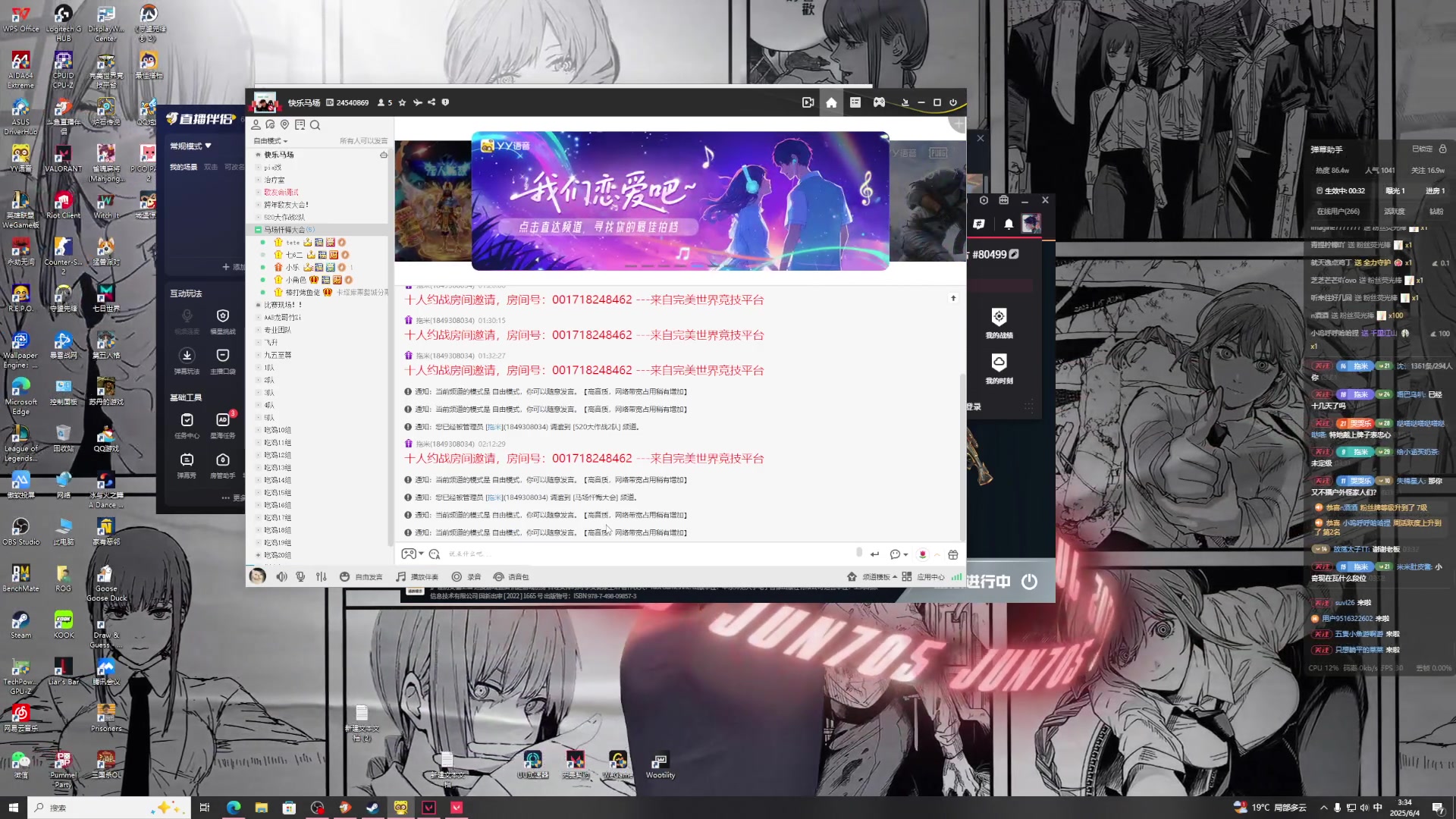The width and height of the screenshot is (1456, 819).
Task: Click the report shield icon in YY title bar
Action: 445,102
